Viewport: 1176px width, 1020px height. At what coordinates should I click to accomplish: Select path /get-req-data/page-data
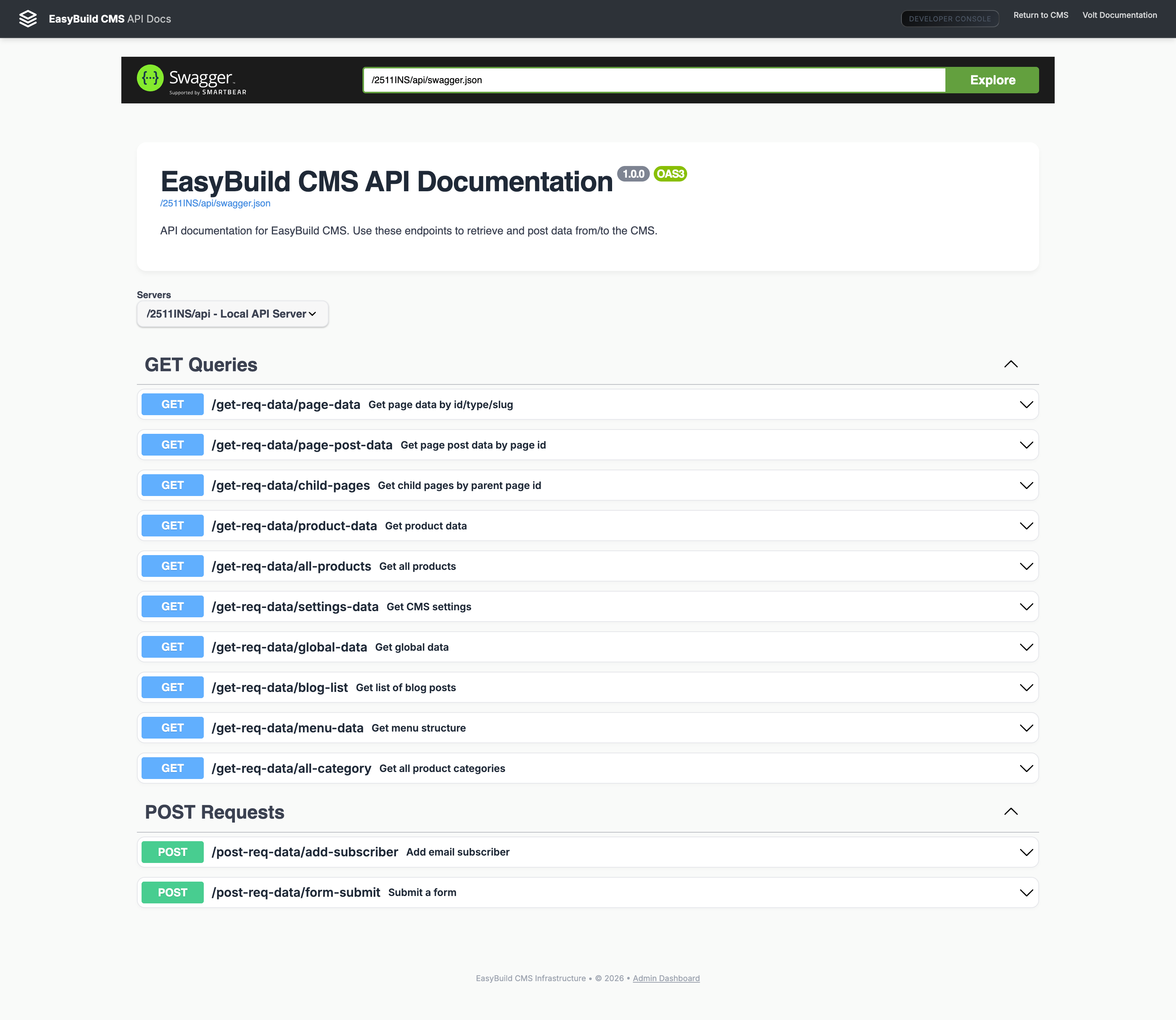286,405
